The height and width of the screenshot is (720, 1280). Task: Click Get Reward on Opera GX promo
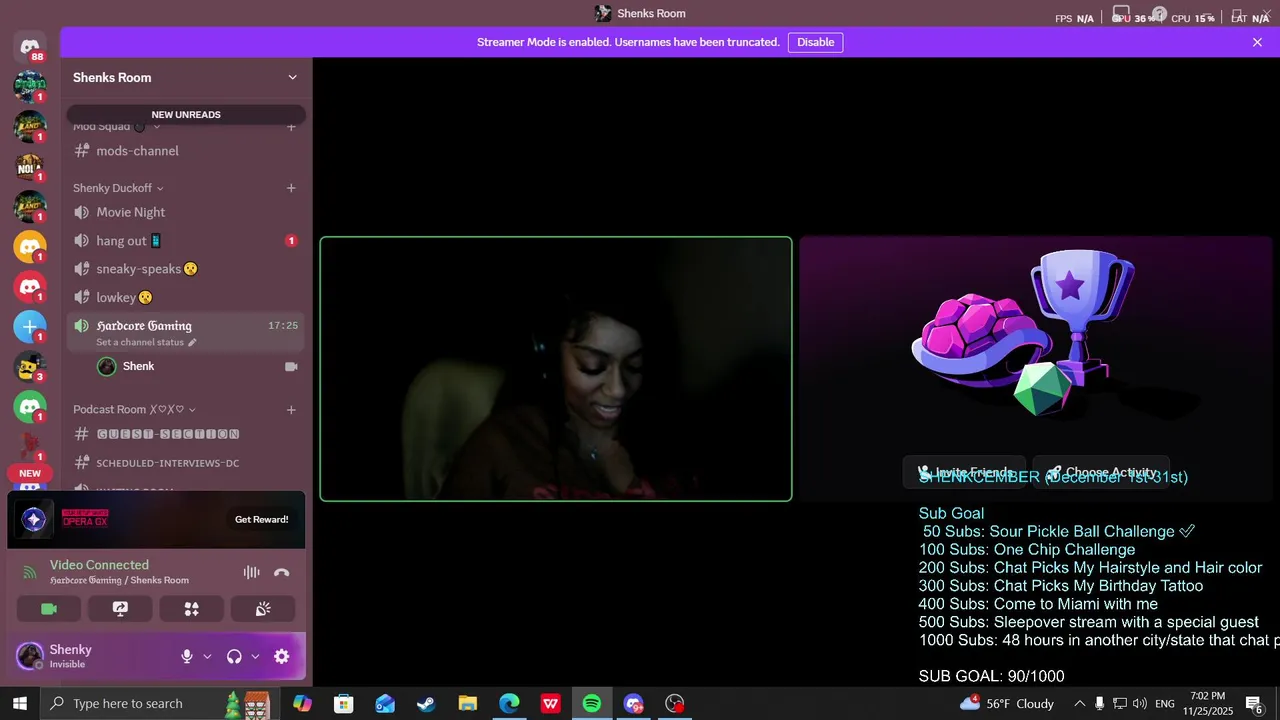[x=261, y=519]
